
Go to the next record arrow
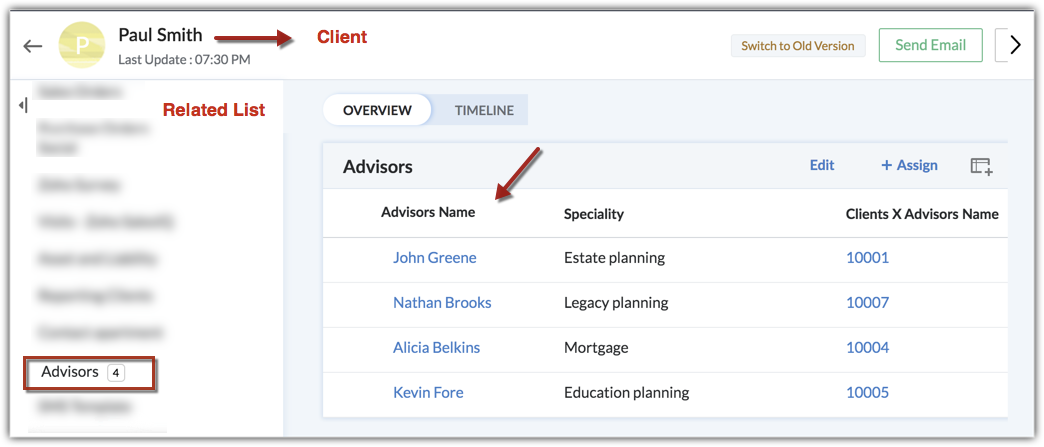pyautogui.click(x=1015, y=45)
